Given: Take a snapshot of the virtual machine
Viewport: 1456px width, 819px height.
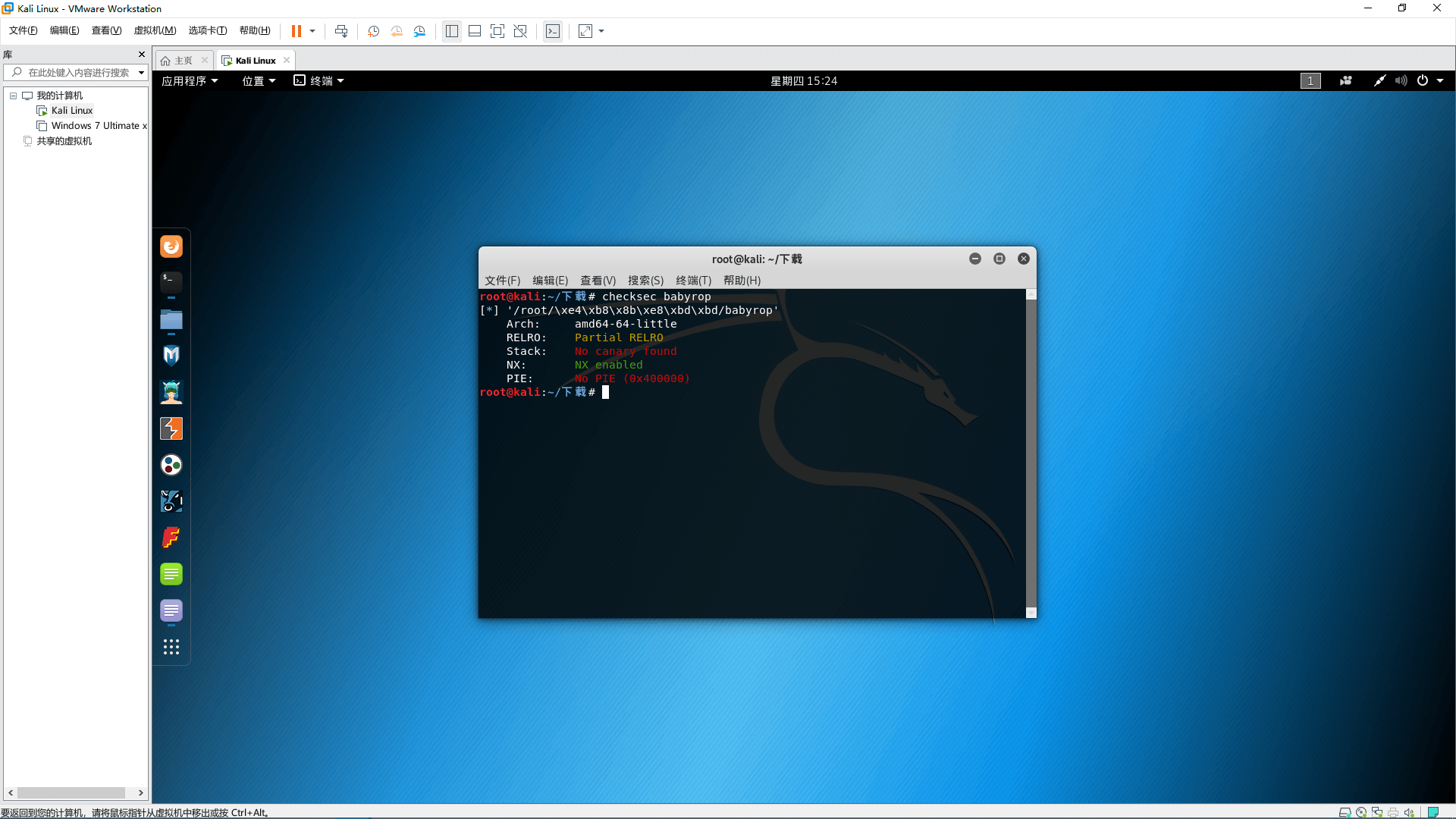Looking at the screenshot, I should [372, 31].
